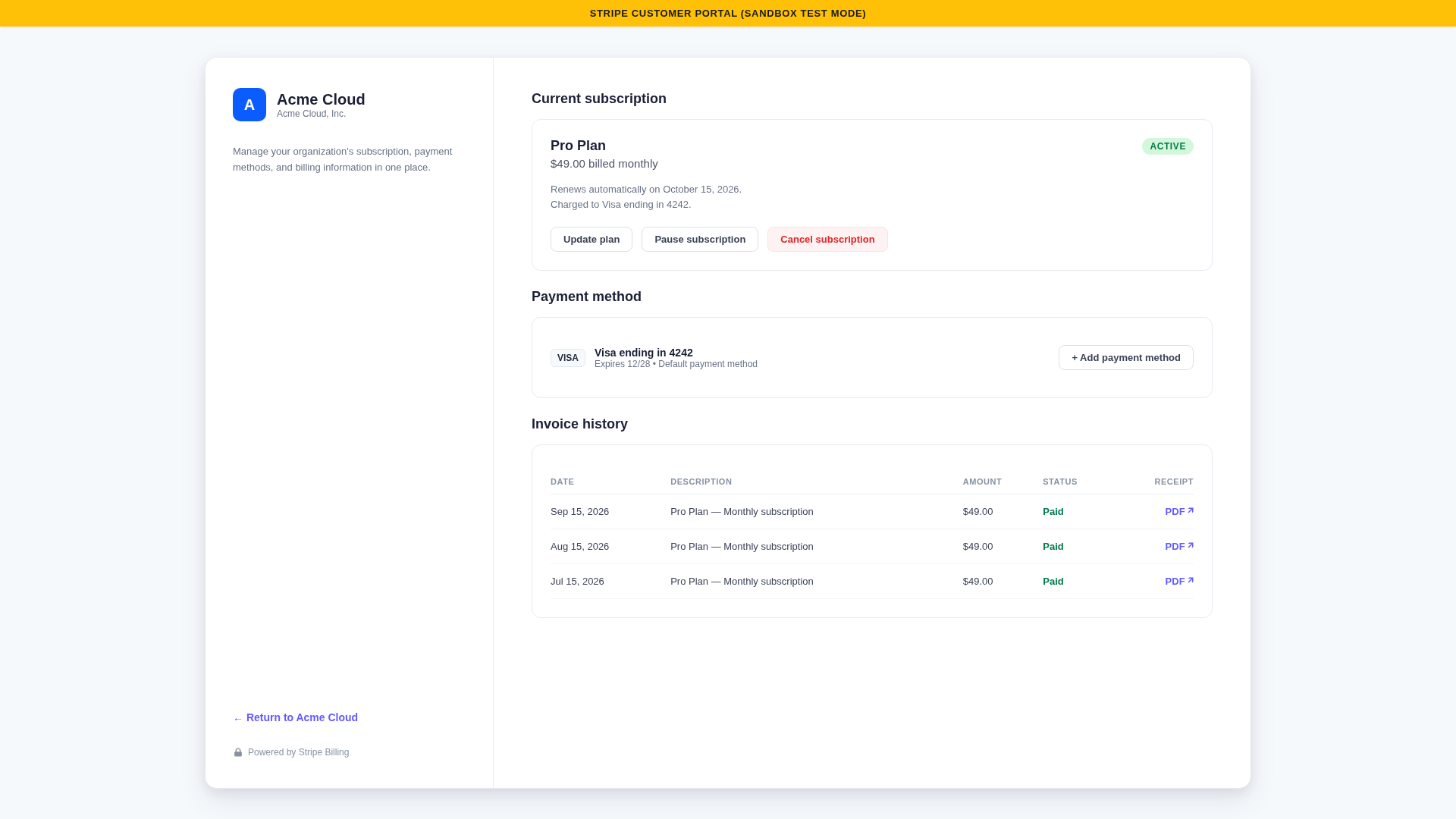
Task: Click Cancel subscription
Action: [827, 240]
